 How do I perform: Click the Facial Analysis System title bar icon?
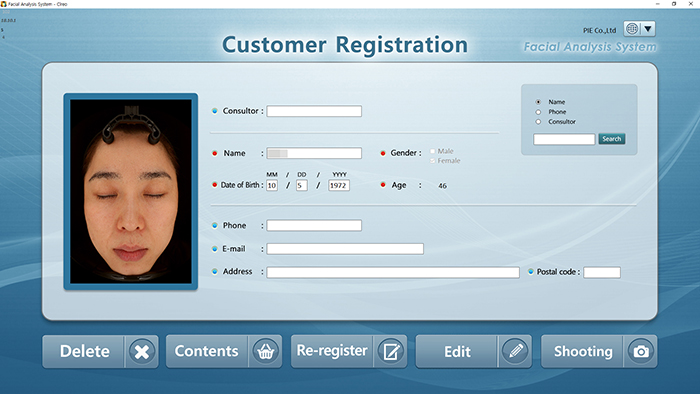(4, 4)
